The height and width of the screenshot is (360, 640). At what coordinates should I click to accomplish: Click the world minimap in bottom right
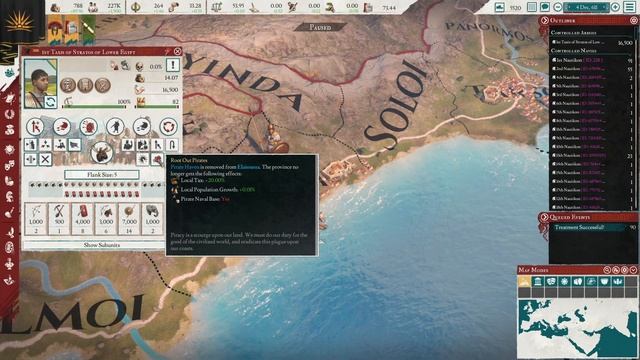tap(577, 328)
